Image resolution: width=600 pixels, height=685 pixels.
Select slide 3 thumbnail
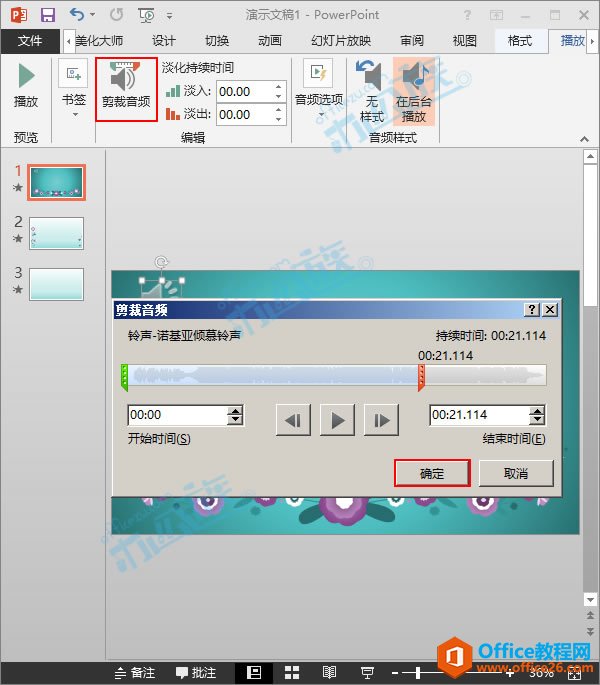(x=56, y=284)
